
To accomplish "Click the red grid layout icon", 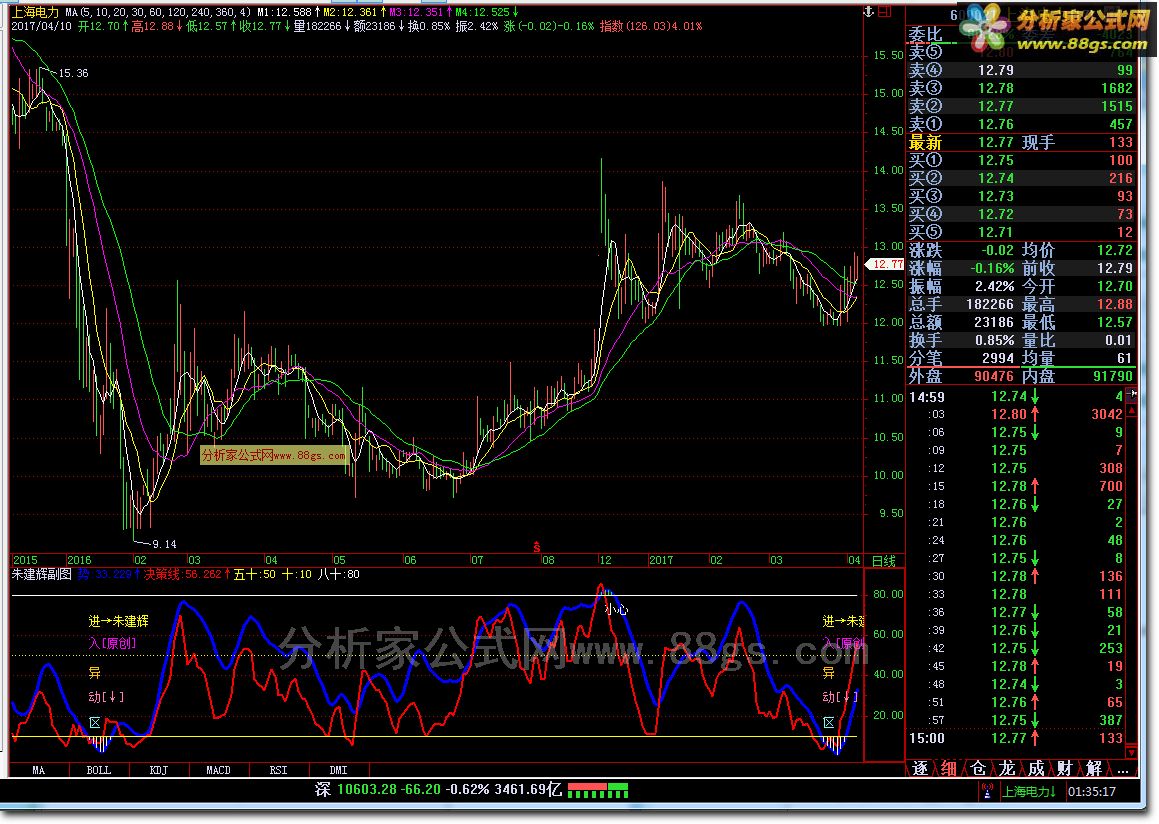I will tap(884, 12).
